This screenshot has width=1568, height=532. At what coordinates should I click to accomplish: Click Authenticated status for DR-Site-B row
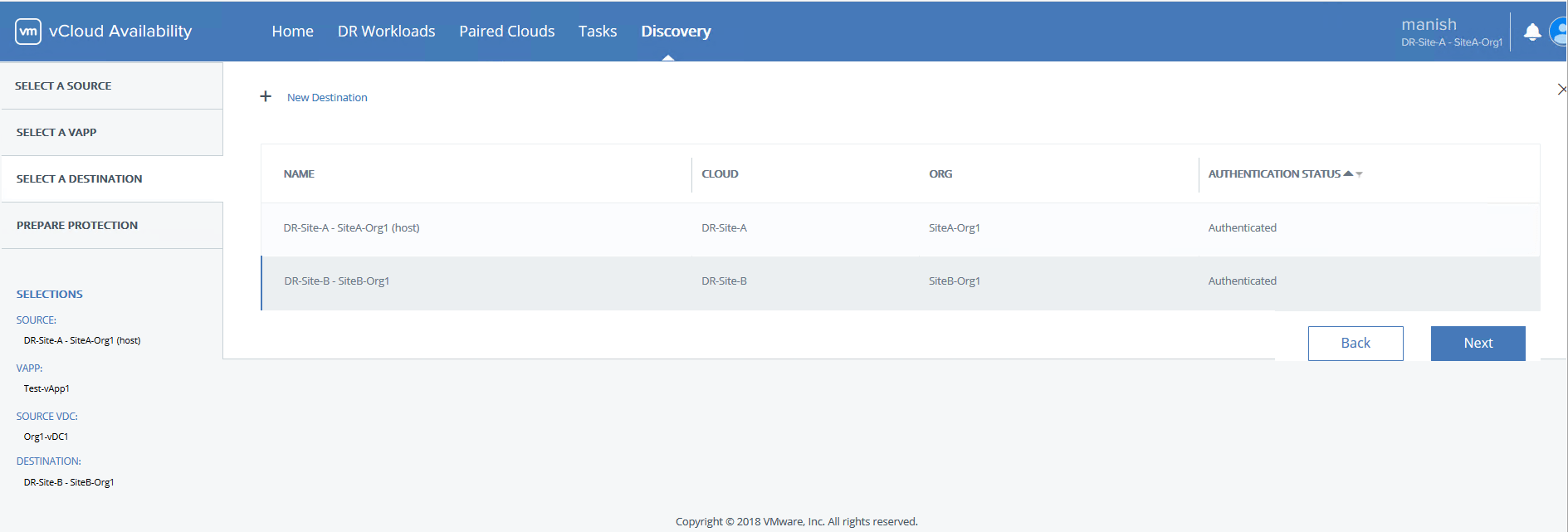(x=1242, y=281)
